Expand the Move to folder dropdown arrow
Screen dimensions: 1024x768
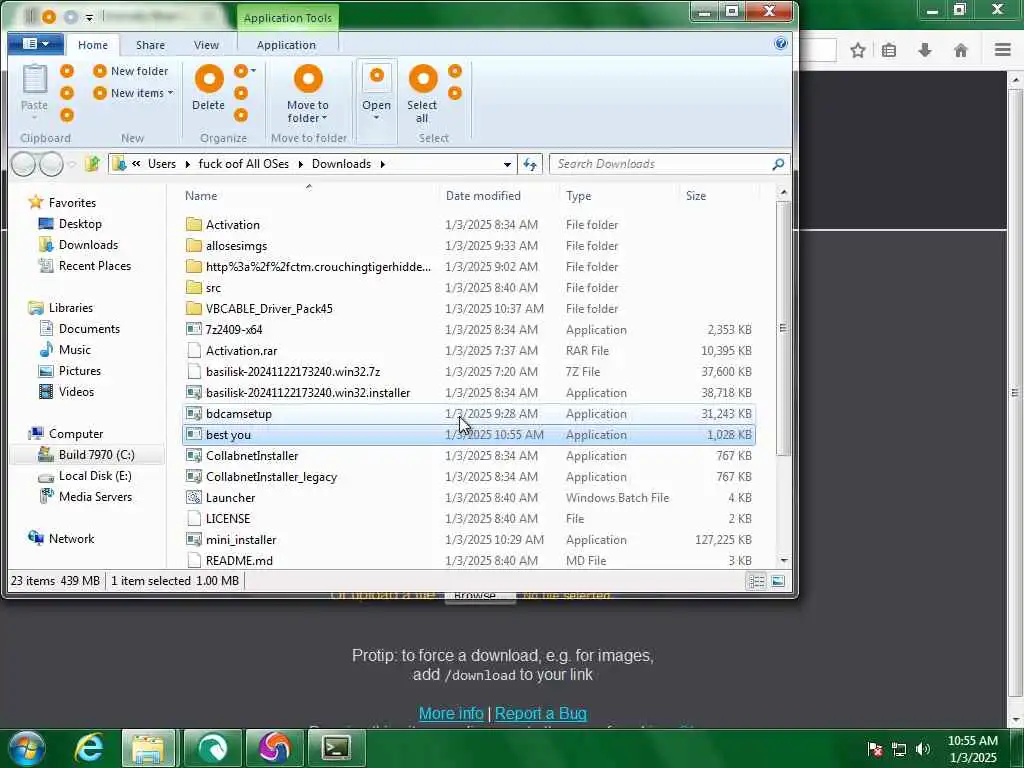(x=324, y=118)
